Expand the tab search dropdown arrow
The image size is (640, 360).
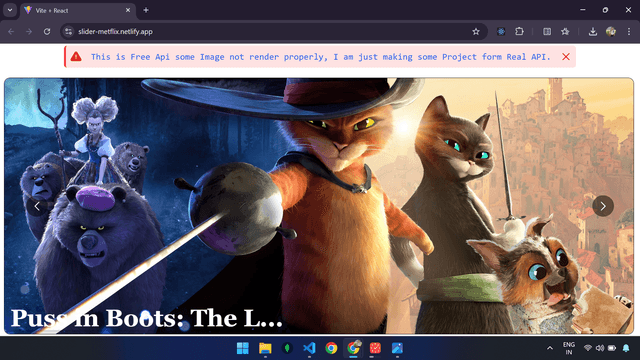[10, 10]
